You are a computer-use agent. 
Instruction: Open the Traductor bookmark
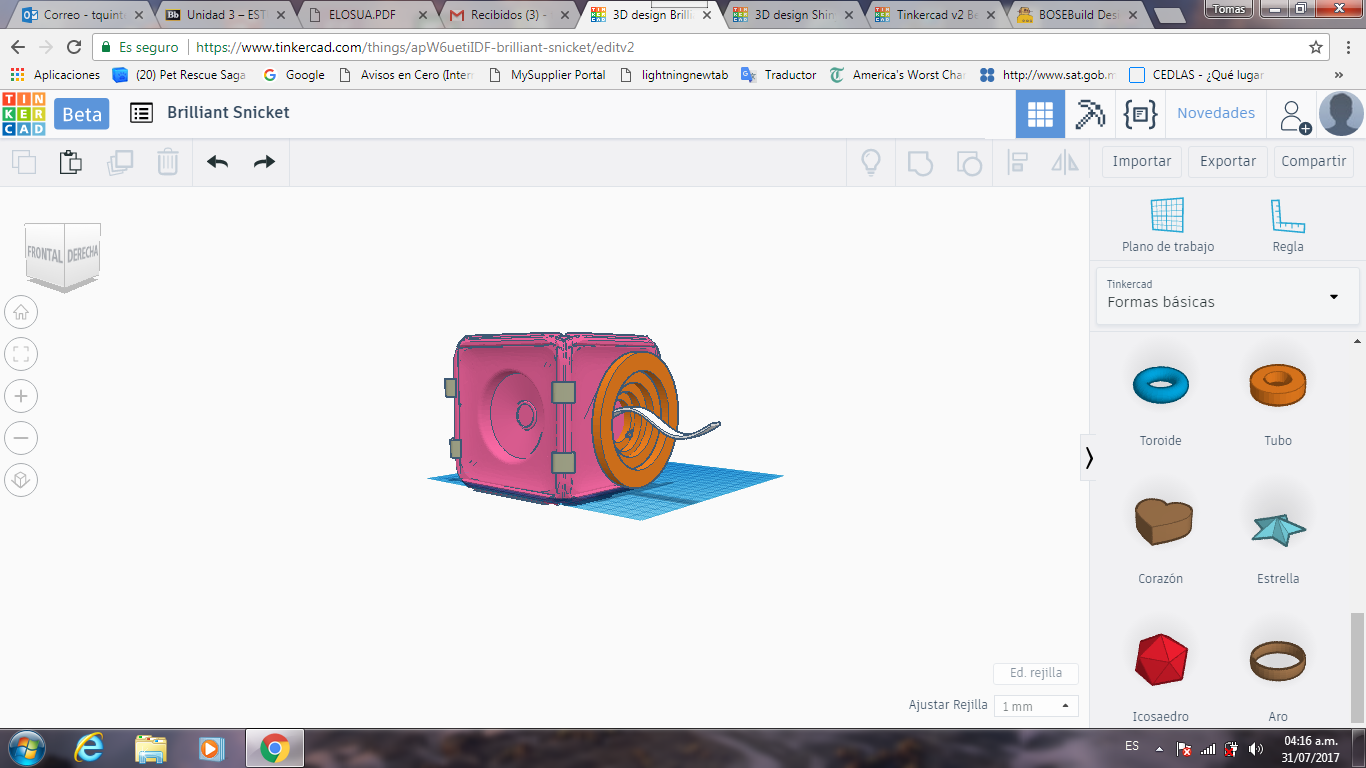click(780, 75)
